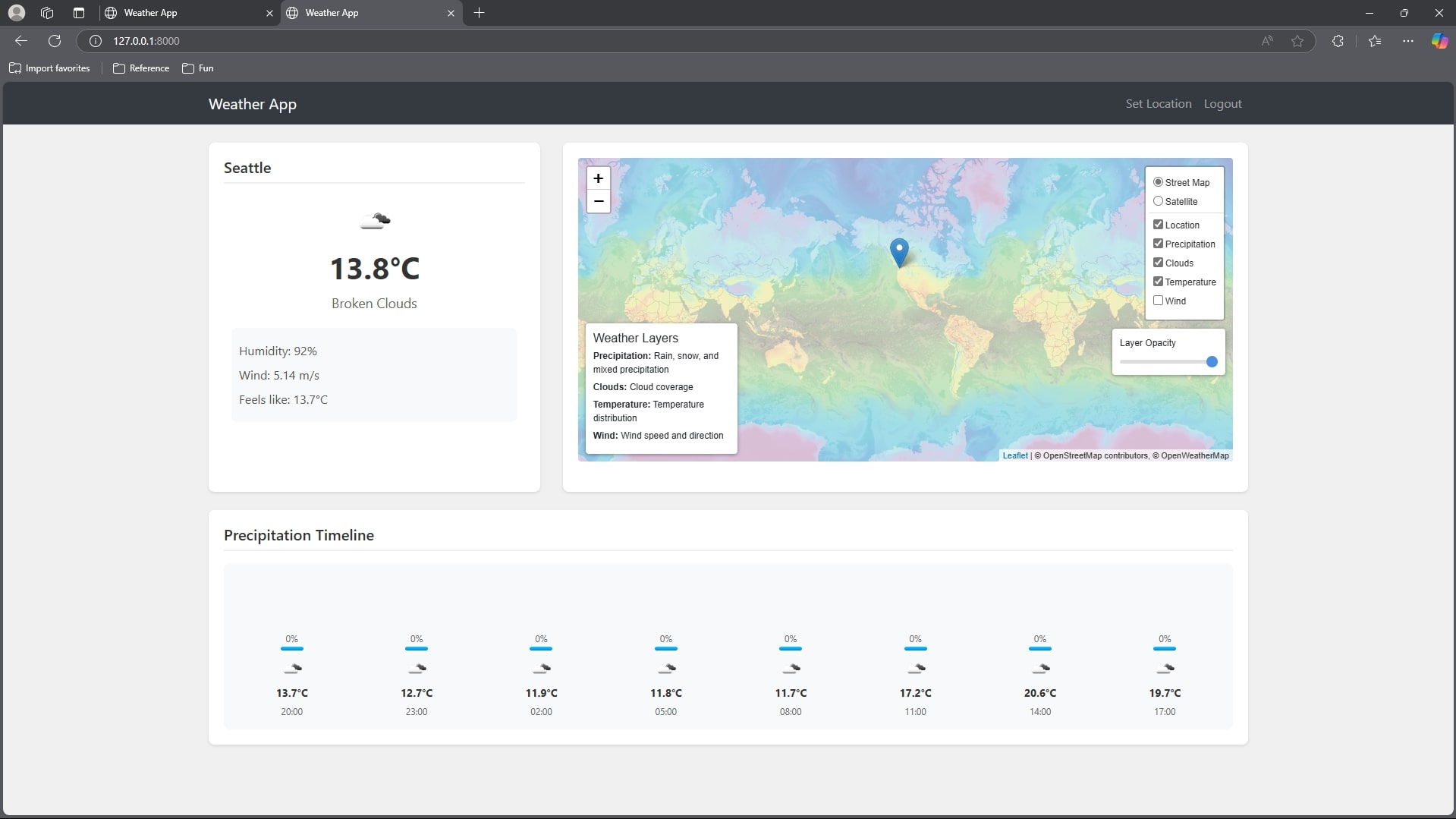
Task: Close the active Weather App tab
Action: point(451,13)
